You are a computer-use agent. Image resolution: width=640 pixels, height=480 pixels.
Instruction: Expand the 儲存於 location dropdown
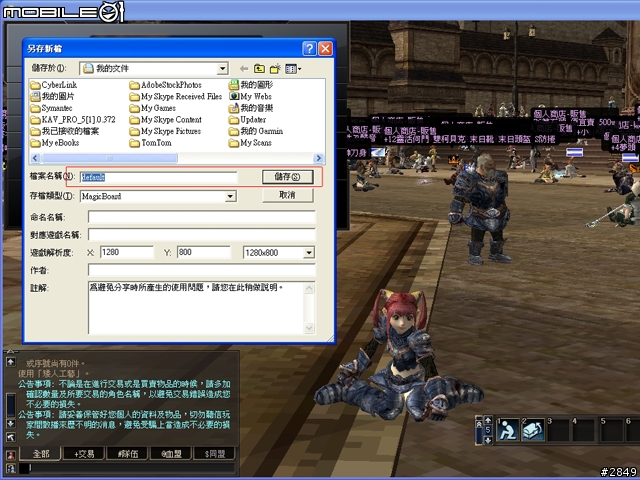tap(222, 69)
